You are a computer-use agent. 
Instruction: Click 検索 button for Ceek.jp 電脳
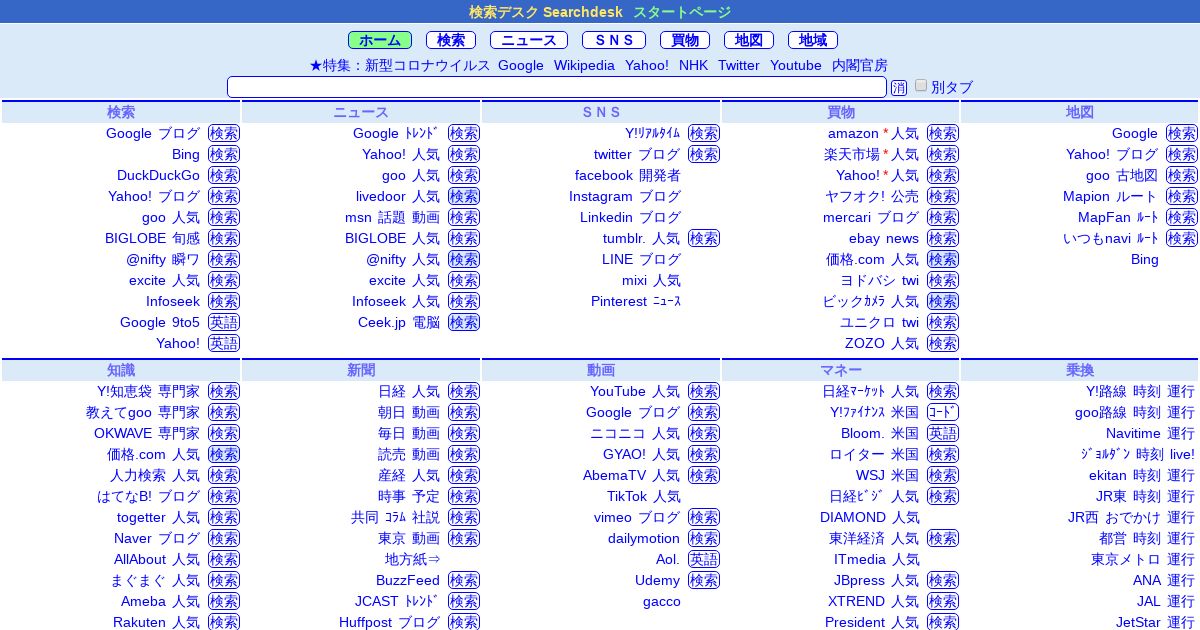click(x=464, y=322)
